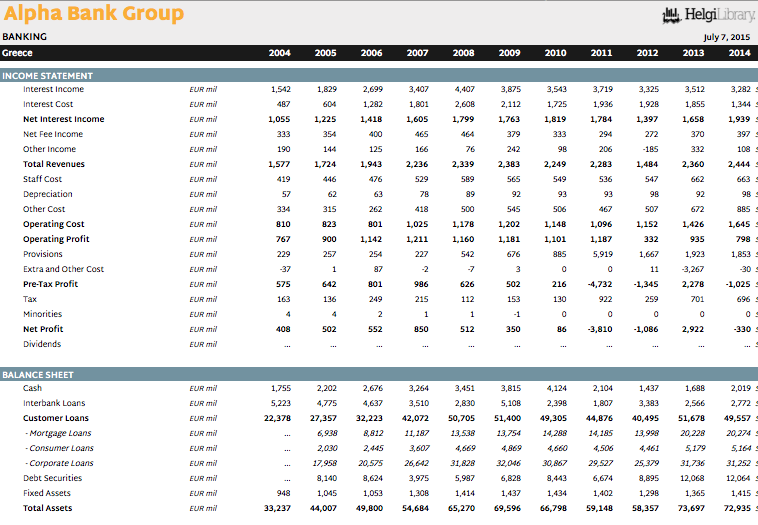Screen dimensions: 758x525
Task: Click the Total Revenues row label
Action: coord(54,164)
